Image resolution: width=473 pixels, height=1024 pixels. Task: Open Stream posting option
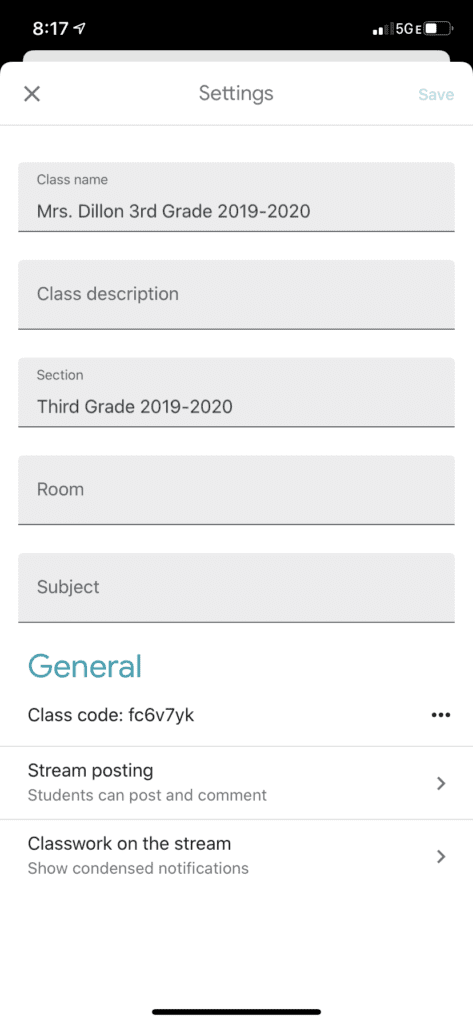[236, 783]
